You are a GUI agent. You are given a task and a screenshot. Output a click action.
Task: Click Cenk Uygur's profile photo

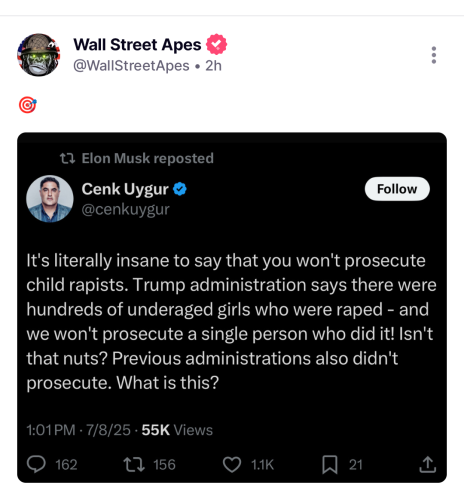[50, 199]
